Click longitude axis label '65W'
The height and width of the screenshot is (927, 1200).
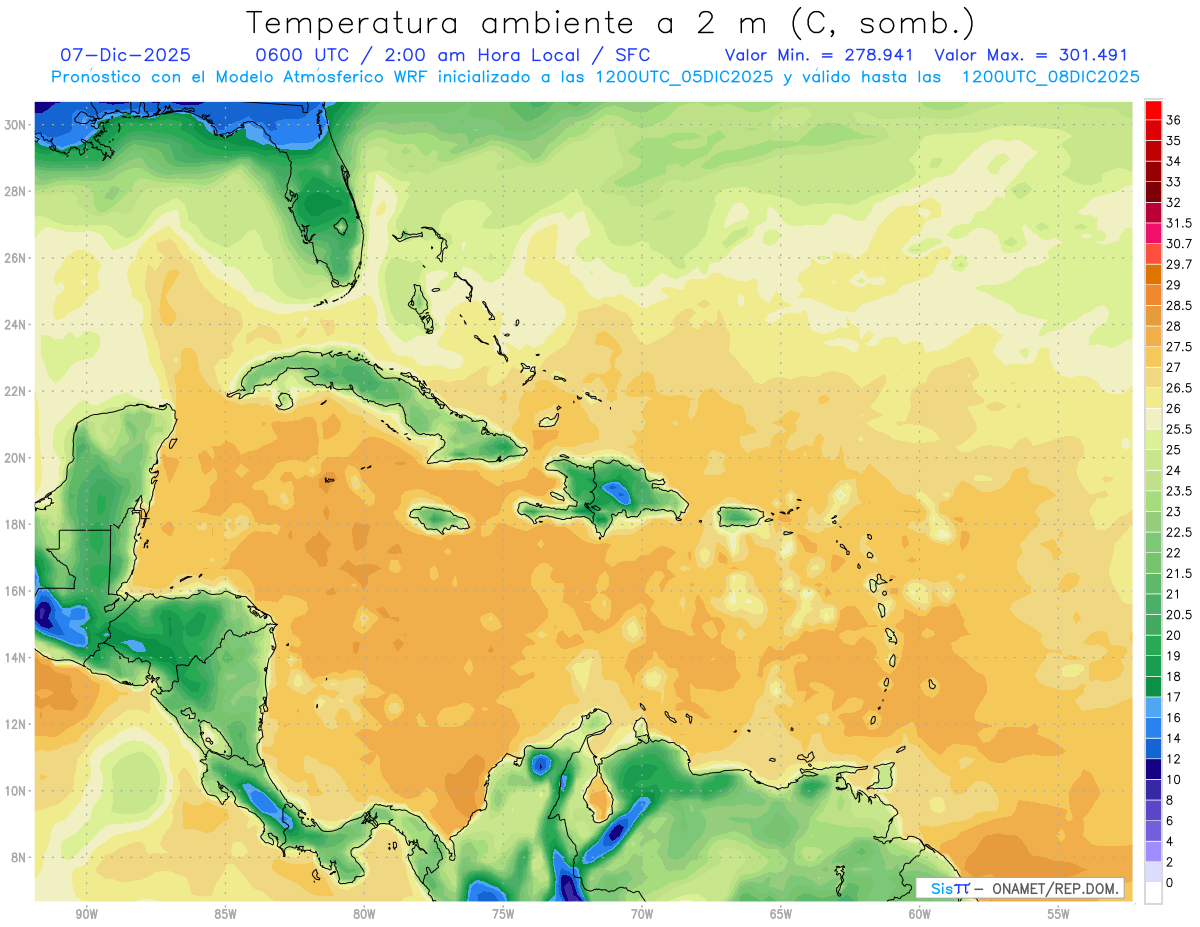pos(781,914)
